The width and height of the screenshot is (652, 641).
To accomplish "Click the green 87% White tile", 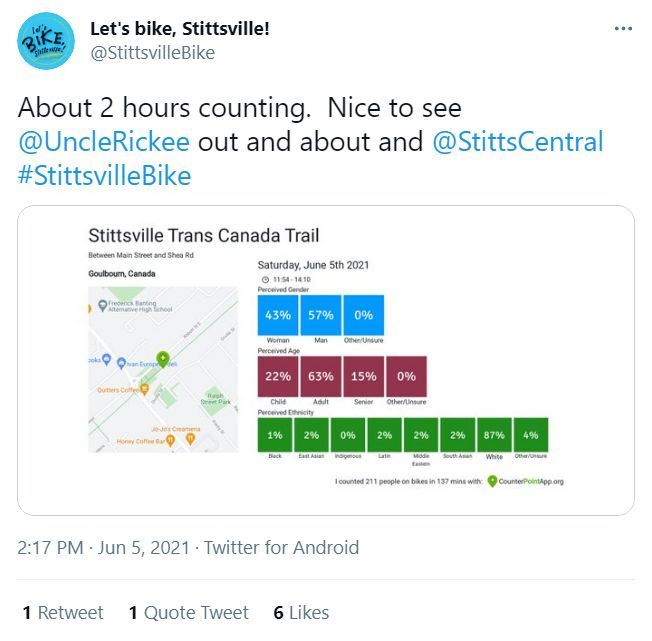I will (494, 435).
